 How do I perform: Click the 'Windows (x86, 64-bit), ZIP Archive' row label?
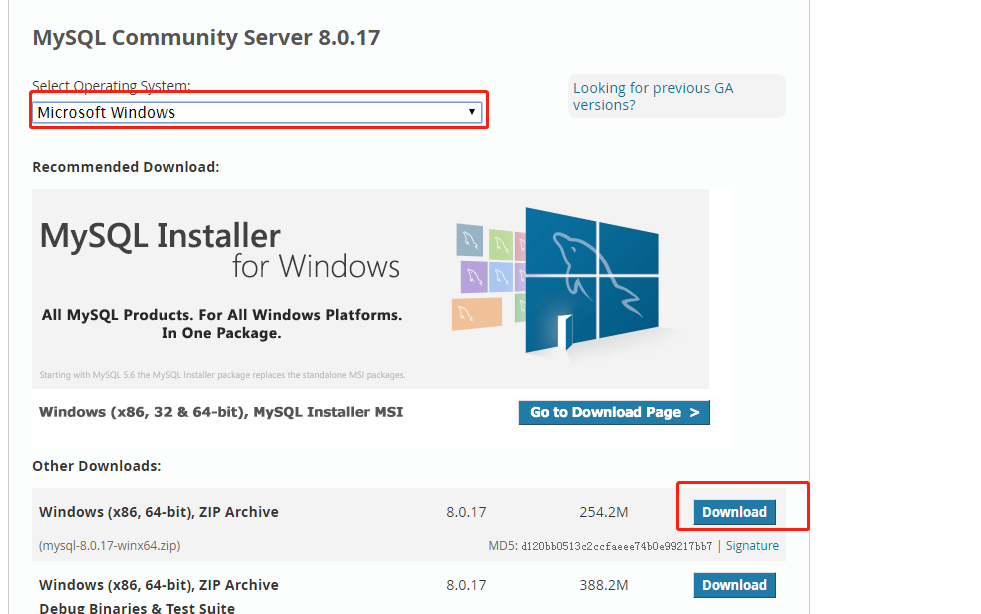pos(157,511)
